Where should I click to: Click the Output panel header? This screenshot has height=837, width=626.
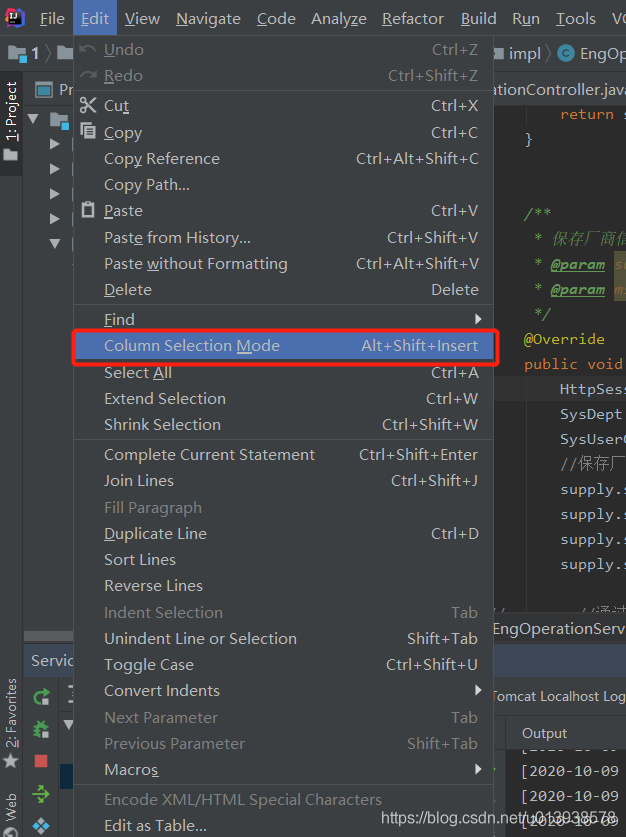544,733
